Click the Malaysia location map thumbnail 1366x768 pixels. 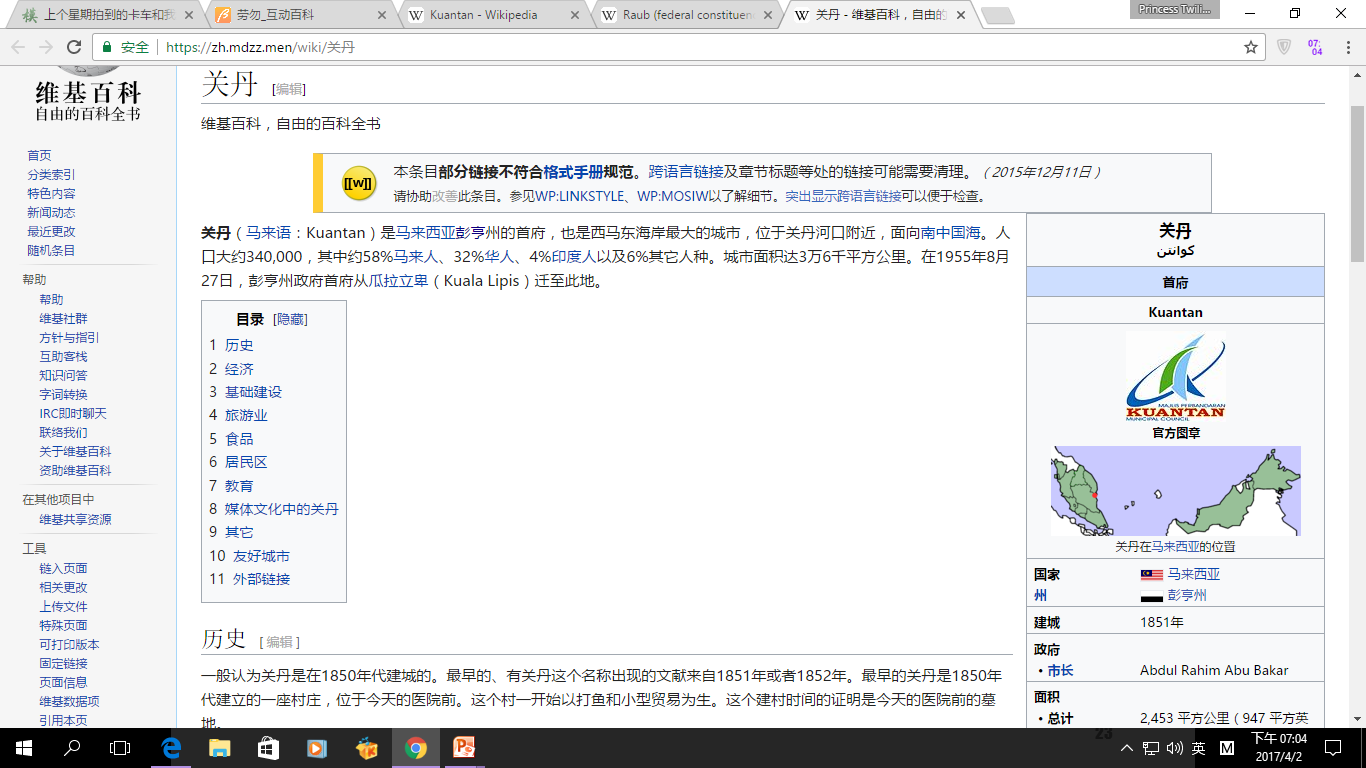pyautogui.click(x=1175, y=491)
